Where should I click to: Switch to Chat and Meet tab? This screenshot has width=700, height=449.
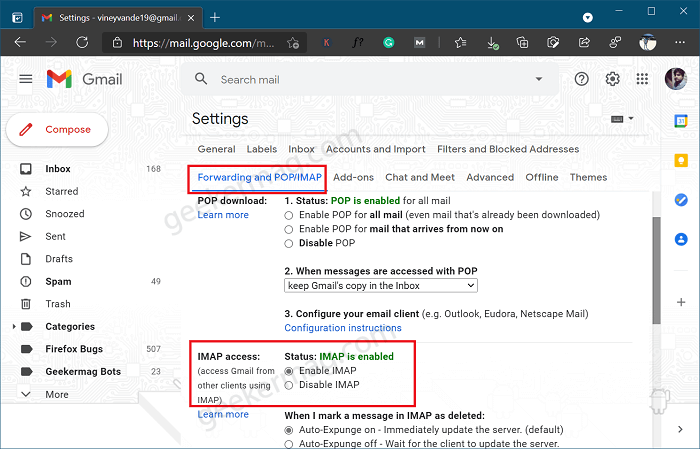420,177
